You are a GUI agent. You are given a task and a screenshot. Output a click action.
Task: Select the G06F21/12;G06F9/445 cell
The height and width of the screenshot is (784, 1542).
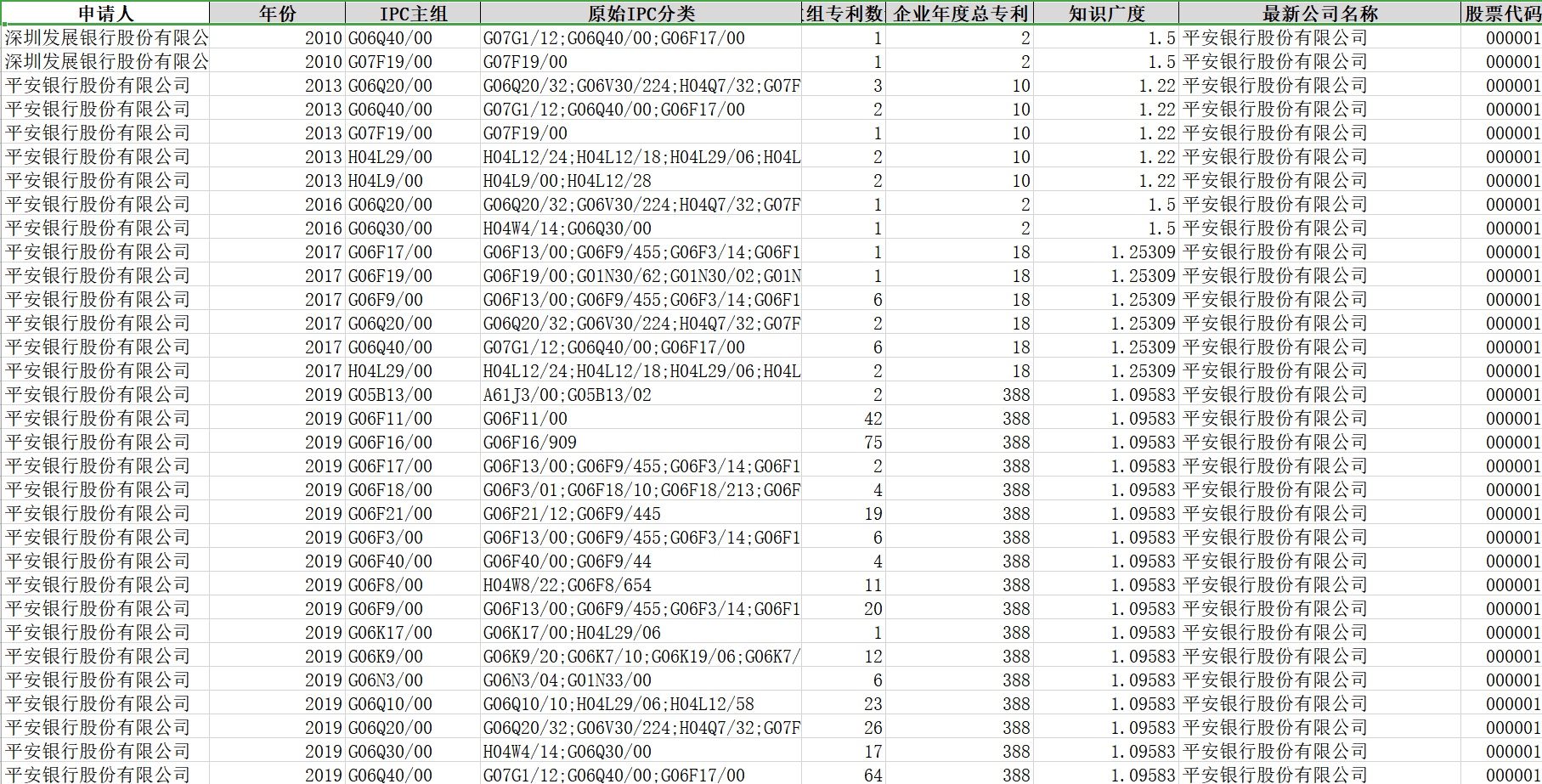[572, 514]
